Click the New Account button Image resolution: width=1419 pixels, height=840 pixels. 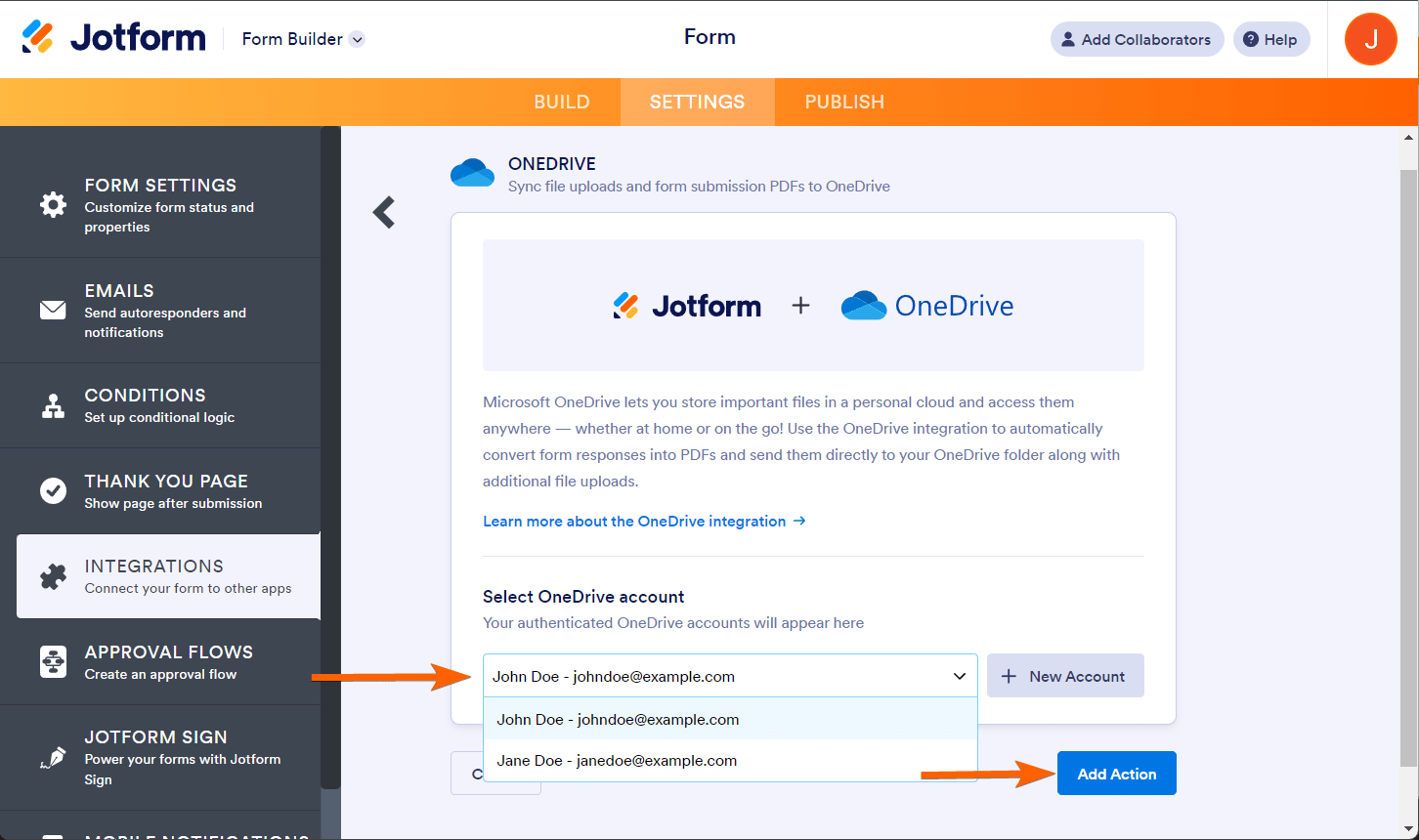coord(1065,676)
